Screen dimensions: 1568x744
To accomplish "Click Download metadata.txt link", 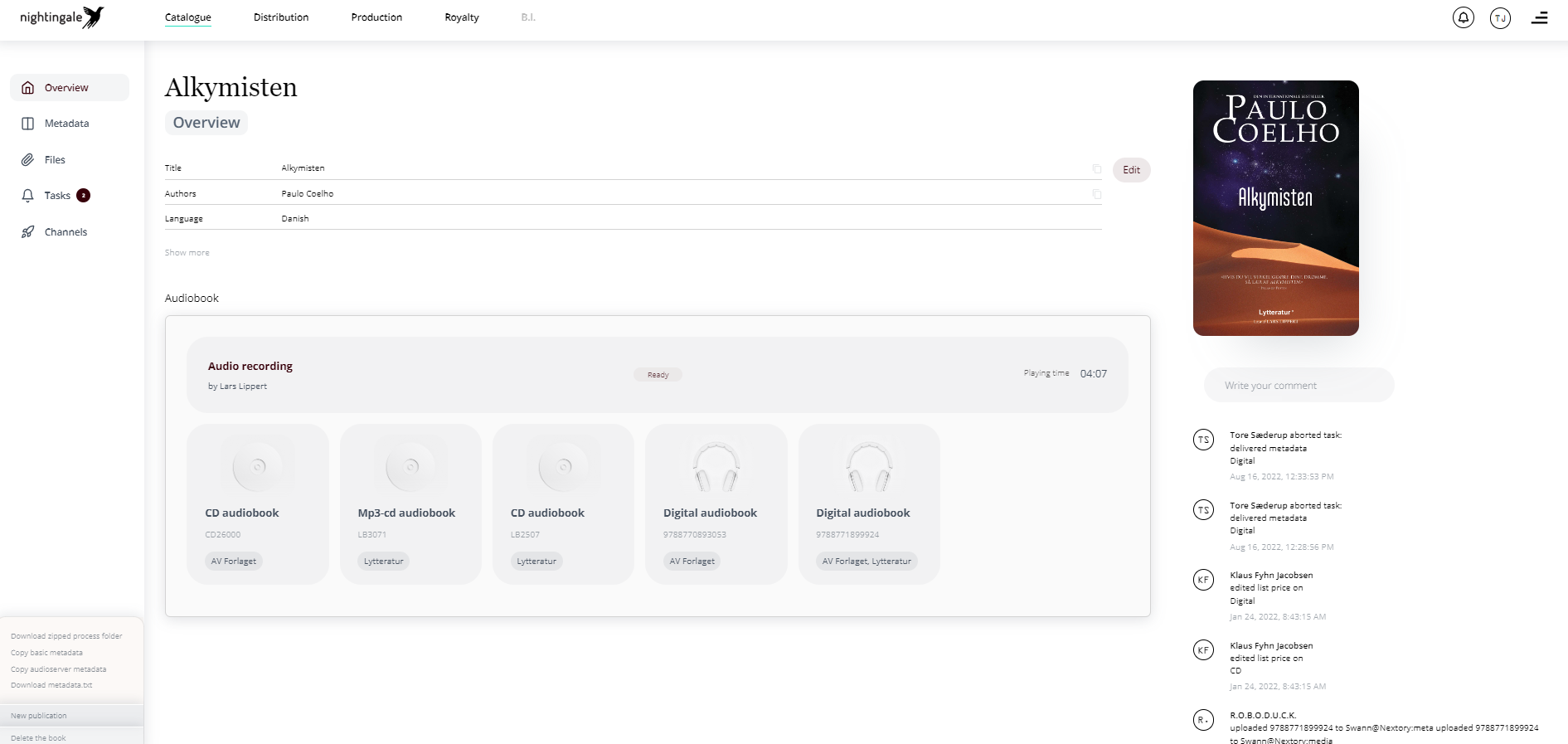I will tap(51, 685).
